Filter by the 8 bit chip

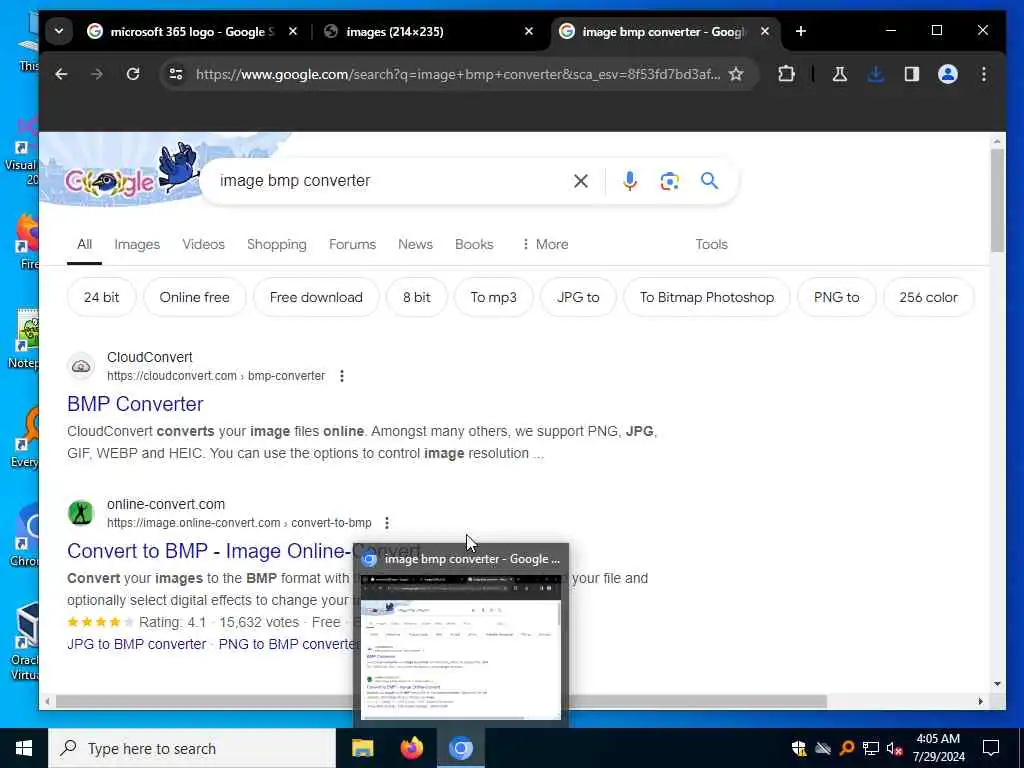417,297
